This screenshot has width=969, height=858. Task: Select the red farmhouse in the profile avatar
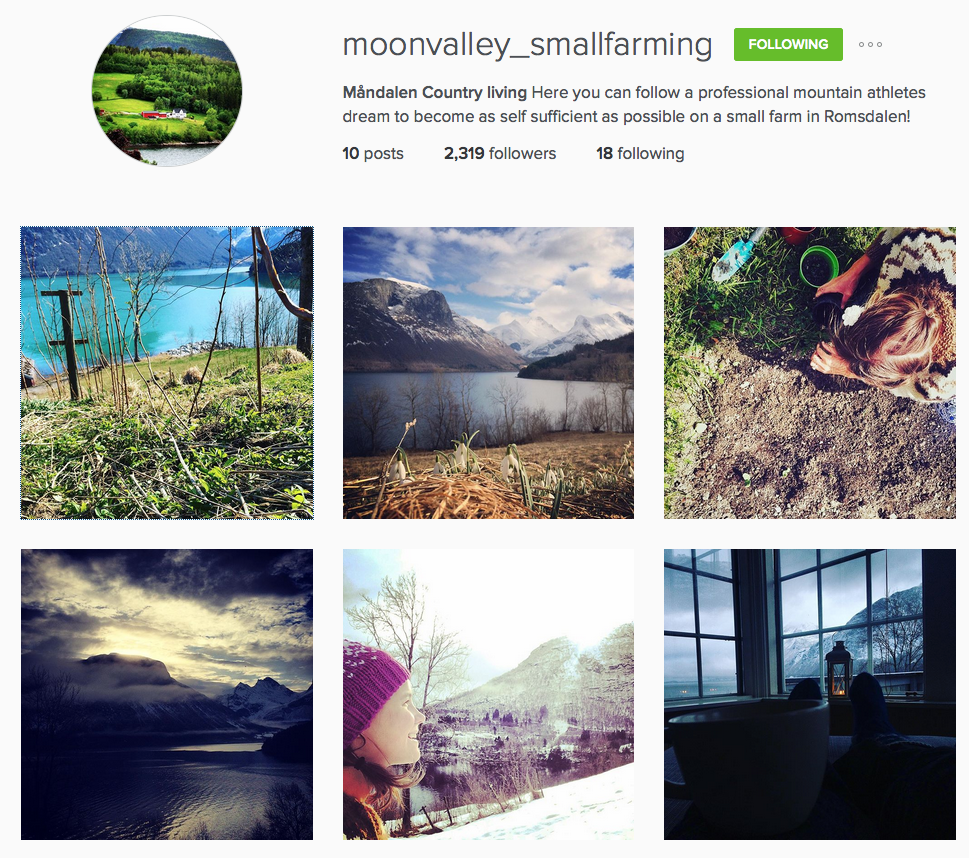click(x=154, y=114)
